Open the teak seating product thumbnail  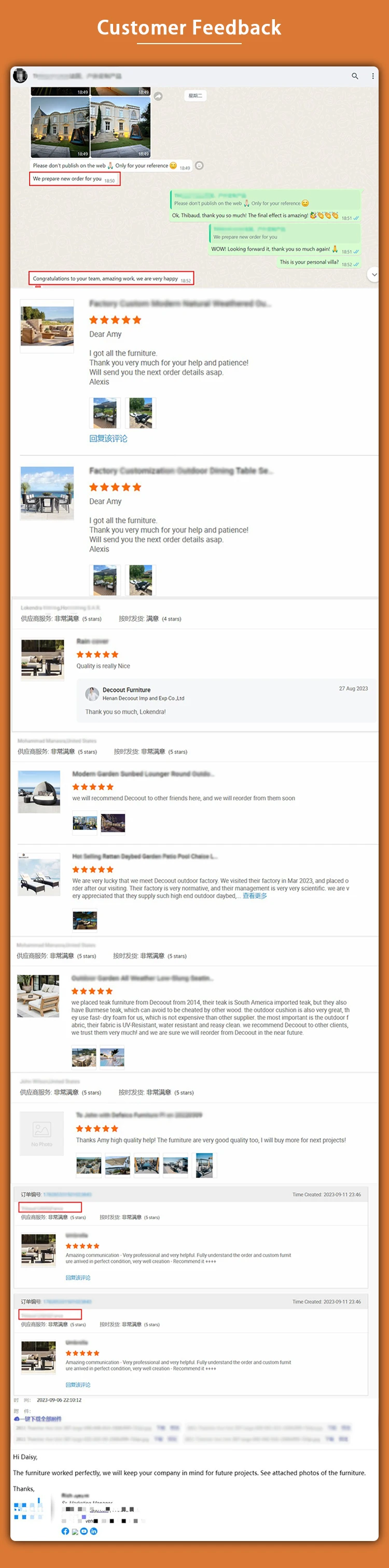point(38,997)
